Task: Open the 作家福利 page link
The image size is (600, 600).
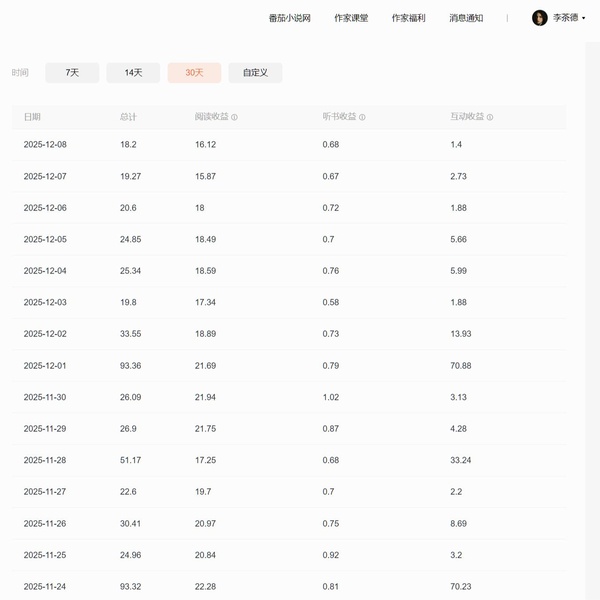Action: (x=408, y=18)
